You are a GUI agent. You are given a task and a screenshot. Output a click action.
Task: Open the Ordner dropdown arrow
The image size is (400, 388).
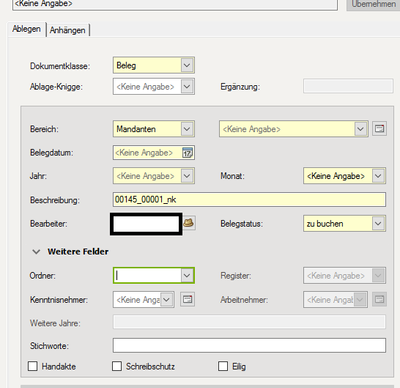pyautogui.click(x=187, y=275)
